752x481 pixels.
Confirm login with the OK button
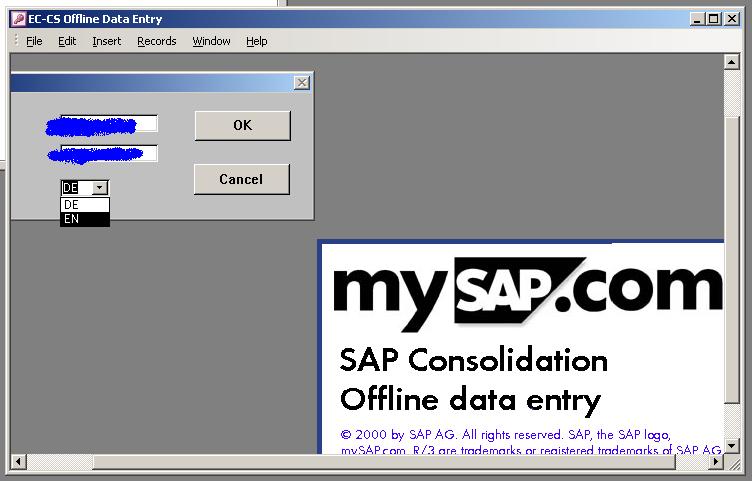tap(243, 126)
